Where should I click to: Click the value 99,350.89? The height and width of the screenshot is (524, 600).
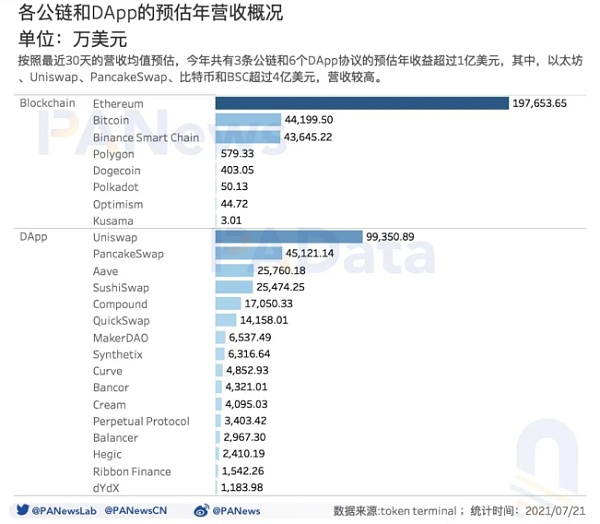tap(390, 237)
